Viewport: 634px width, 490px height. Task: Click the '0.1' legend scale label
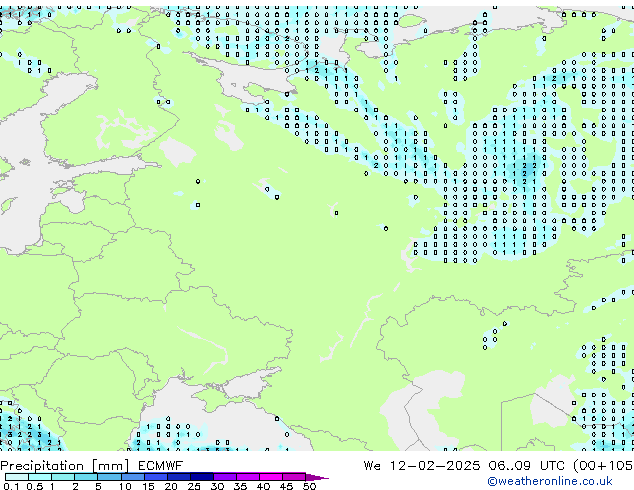11,486
